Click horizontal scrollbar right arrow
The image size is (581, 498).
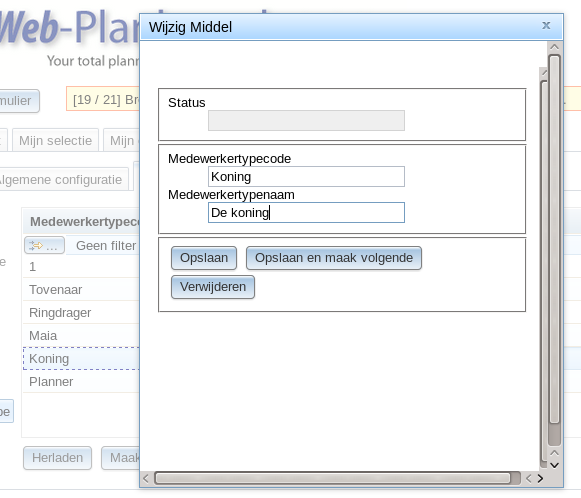tap(540, 478)
